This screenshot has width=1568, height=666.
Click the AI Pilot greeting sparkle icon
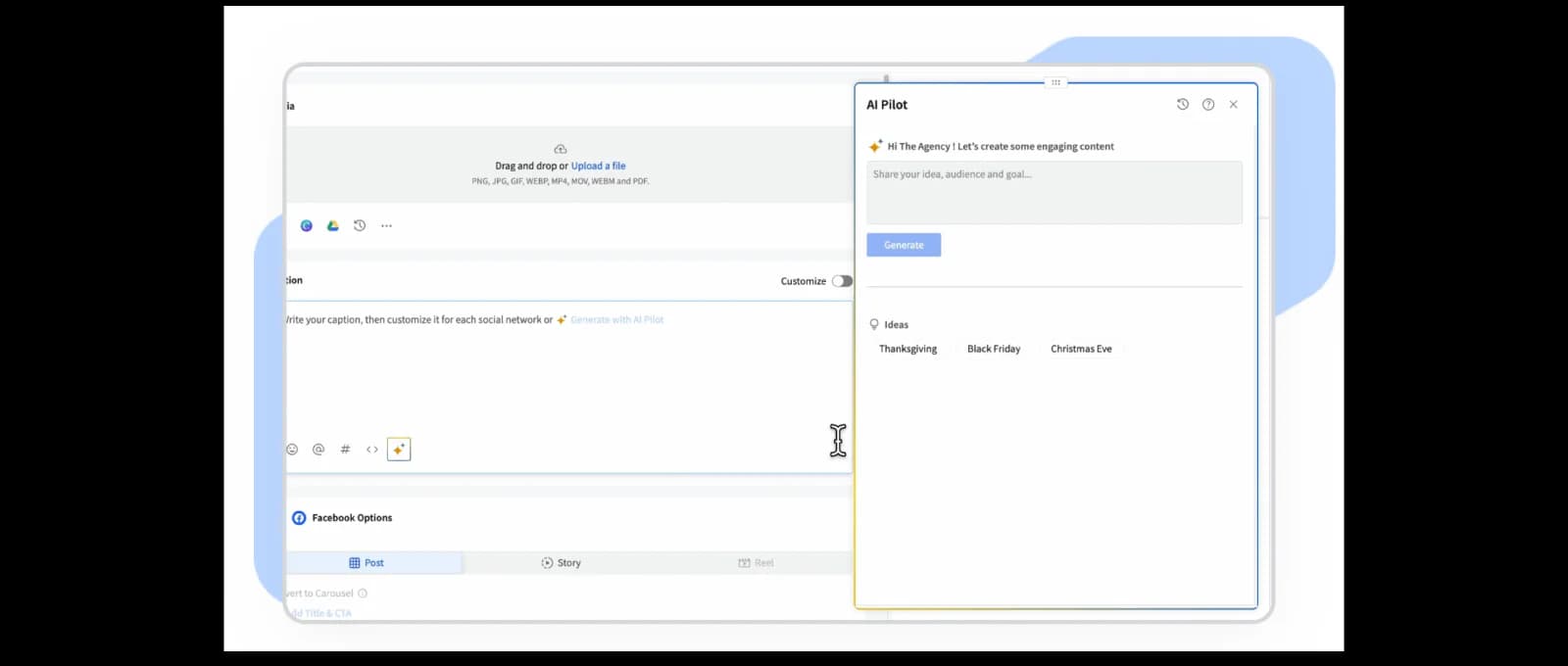[875, 147]
